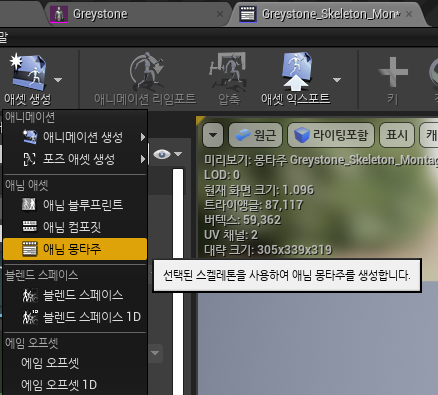This screenshot has height=395, width=438.
Task: Click the 미리보기 montage name text
Action: click(x=321, y=160)
